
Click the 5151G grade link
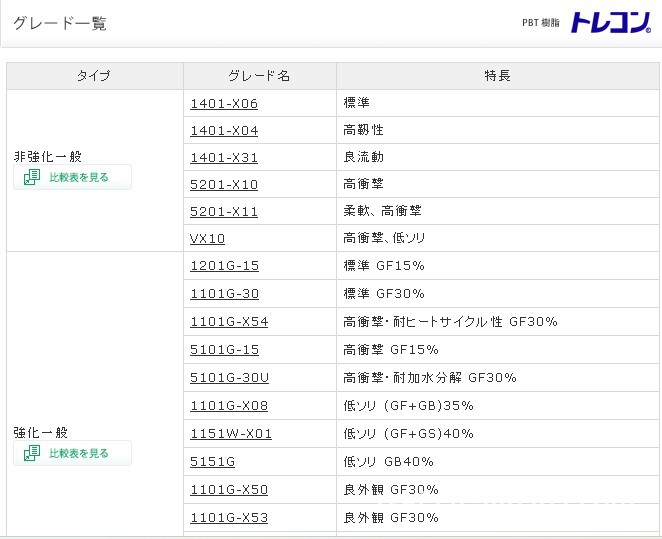click(x=212, y=461)
